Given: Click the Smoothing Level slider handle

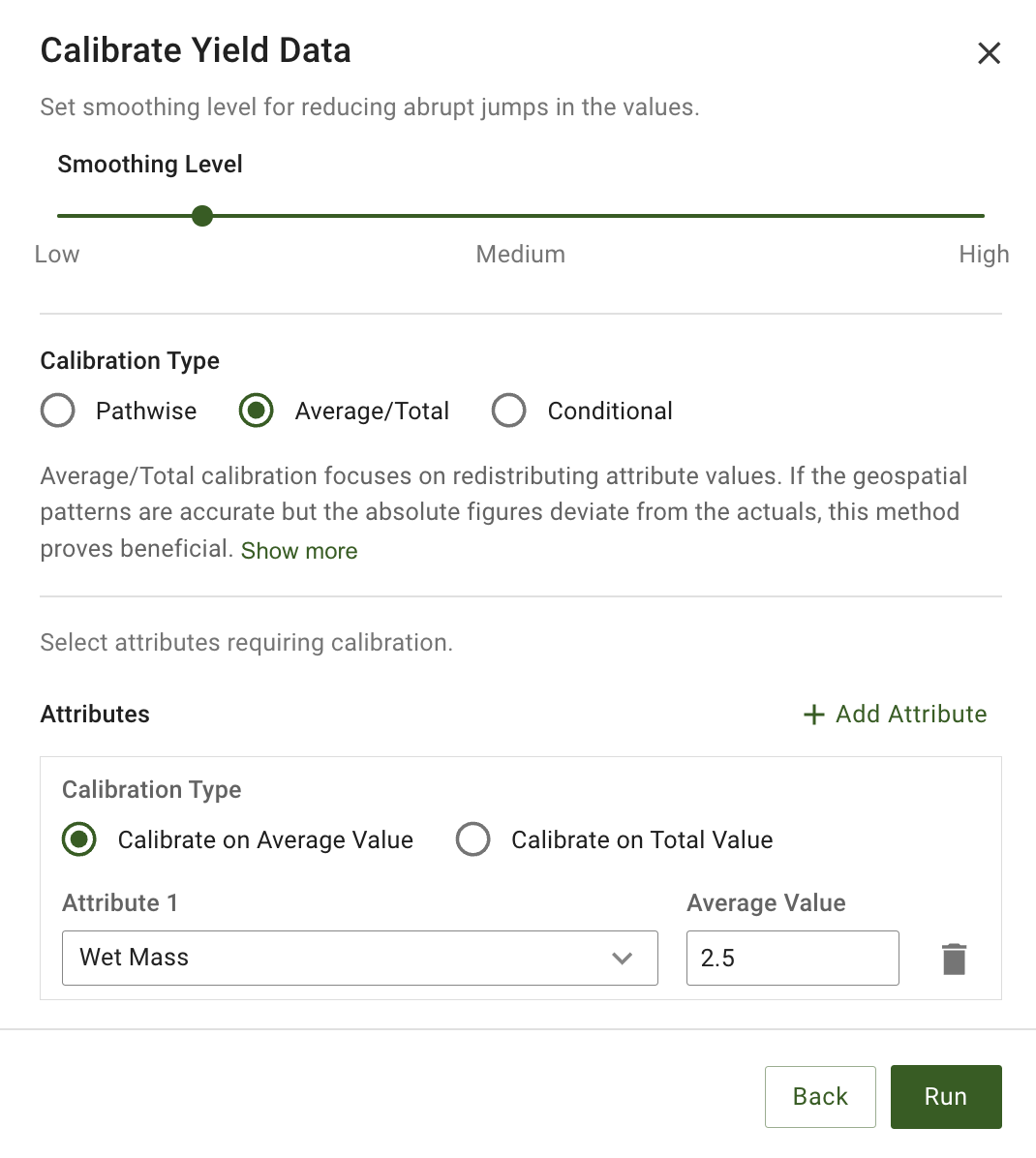Looking at the screenshot, I should (x=202, y=216).
